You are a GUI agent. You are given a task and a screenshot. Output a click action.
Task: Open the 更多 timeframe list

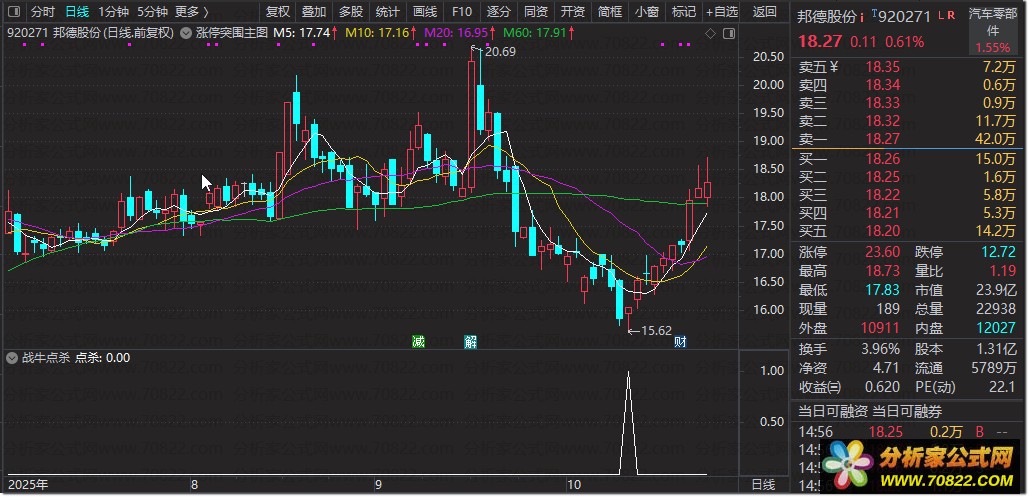(x=192, y=12)
